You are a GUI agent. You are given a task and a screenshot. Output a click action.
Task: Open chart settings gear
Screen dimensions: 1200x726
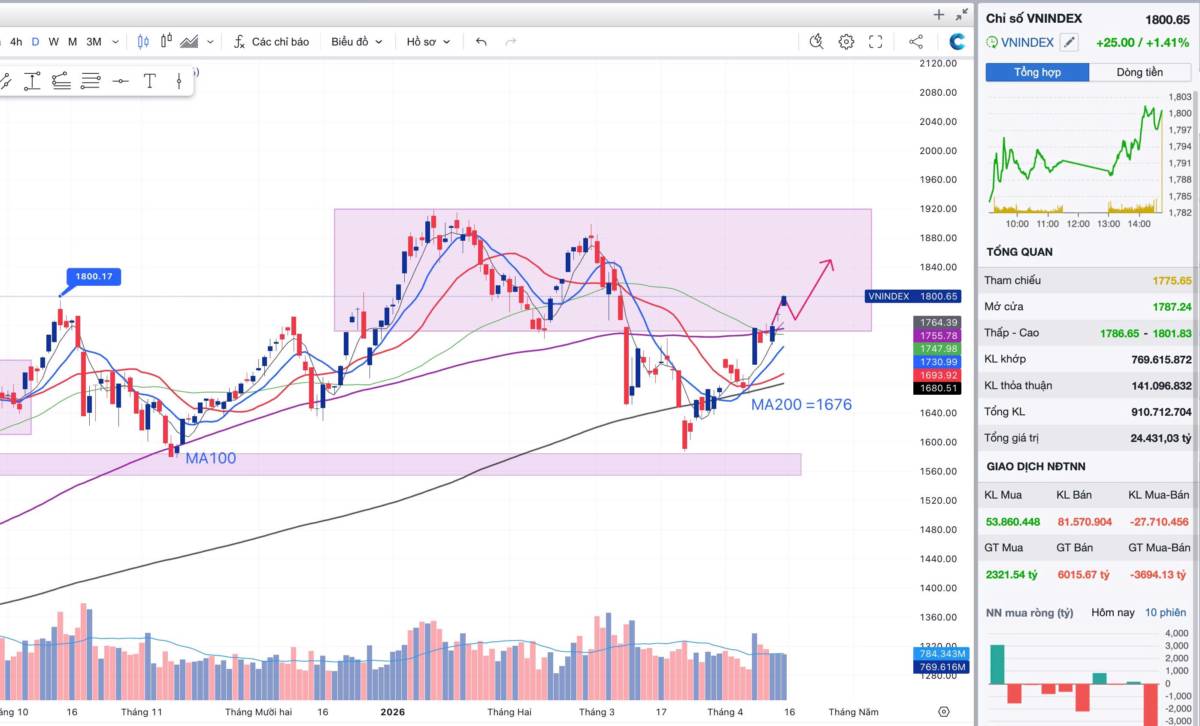click(846, 41)
